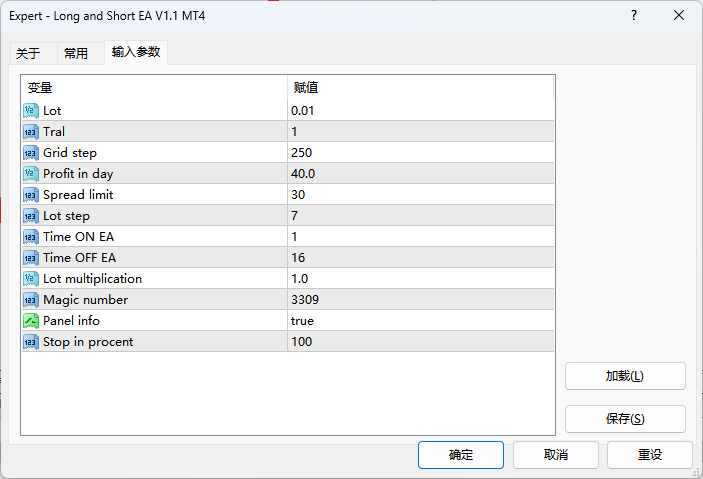The width and height of the screenshot is (703, 479).
Task: Click the double-type icon beside Profit in day
Action: click(30, 174)
